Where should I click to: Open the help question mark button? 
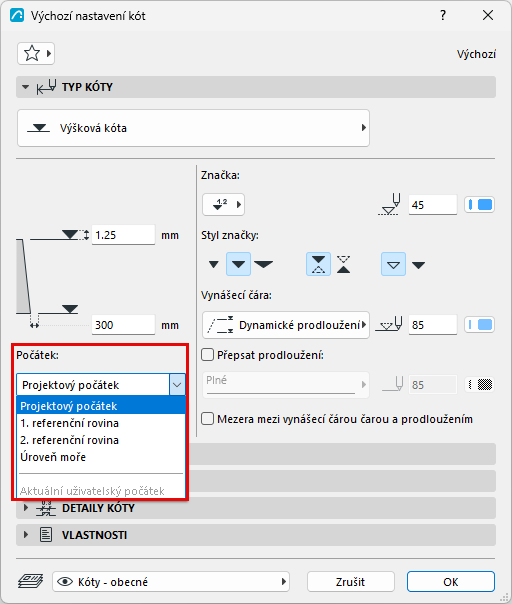[x=443, y=15]
